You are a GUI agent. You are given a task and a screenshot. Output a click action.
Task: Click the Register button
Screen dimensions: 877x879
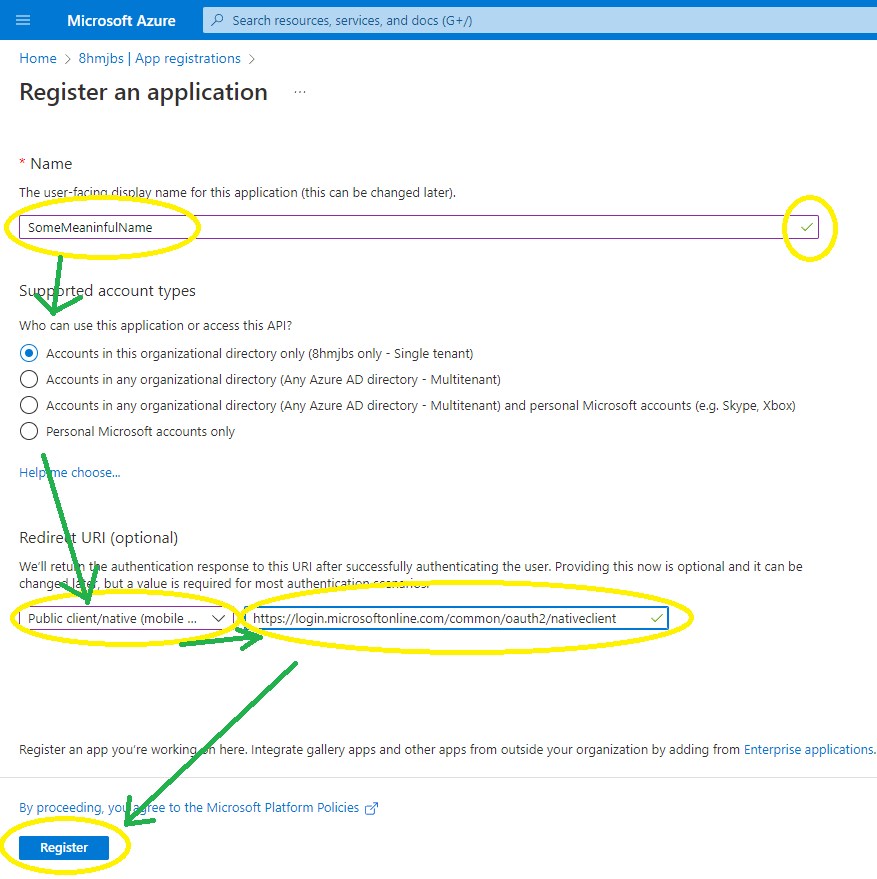coord(64,848)
